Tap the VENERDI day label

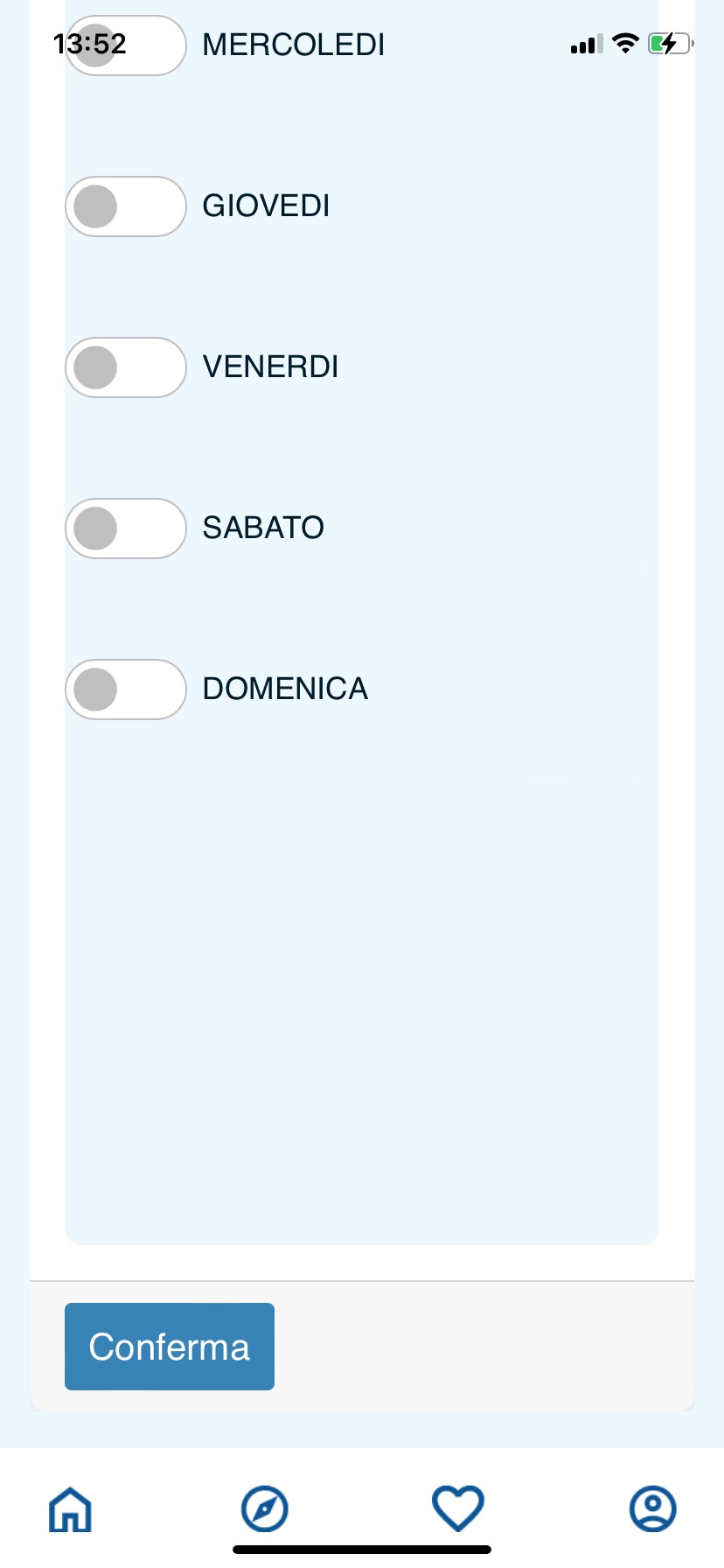271,367
